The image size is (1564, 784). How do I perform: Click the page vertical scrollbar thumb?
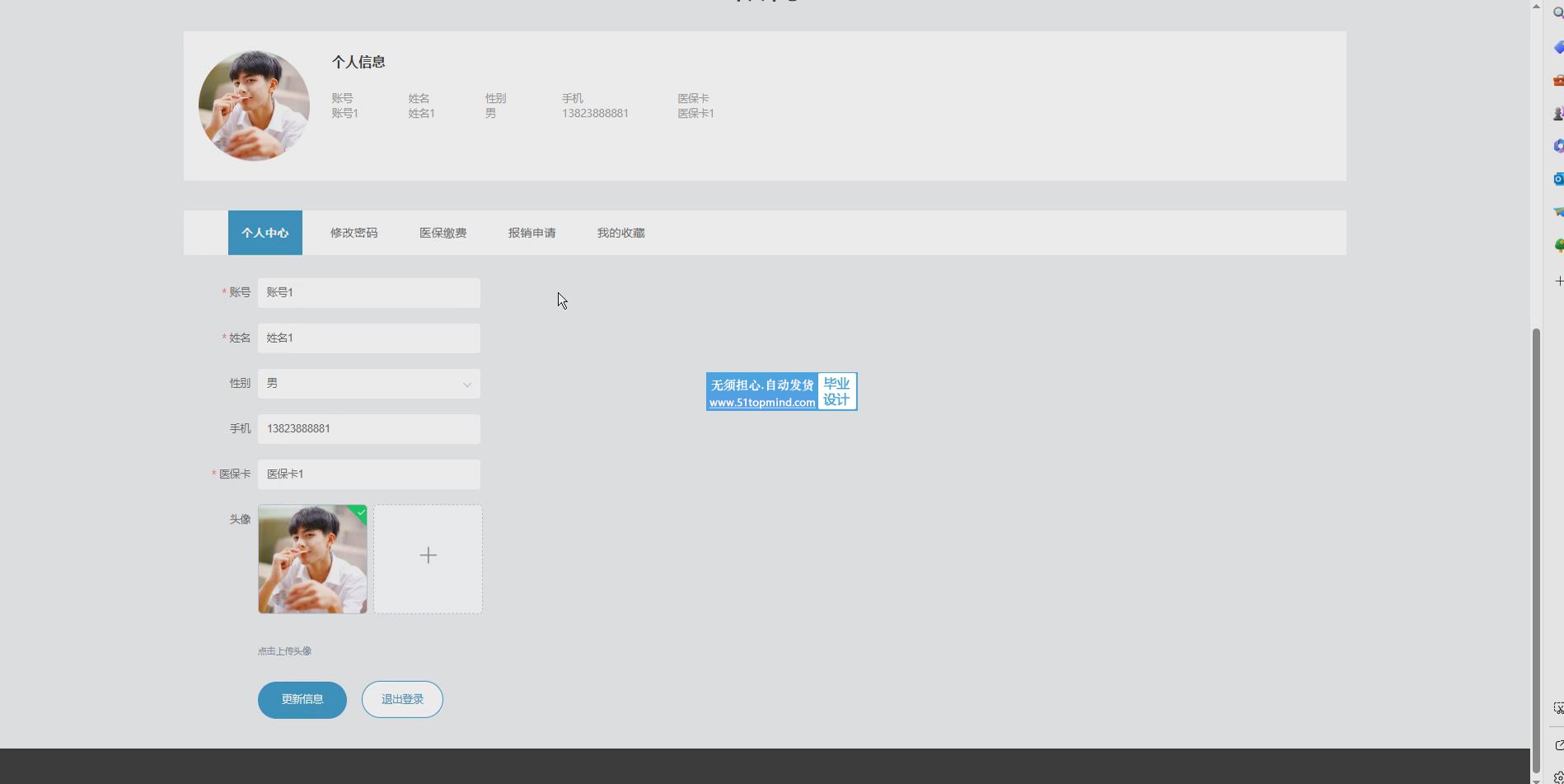1536,544
